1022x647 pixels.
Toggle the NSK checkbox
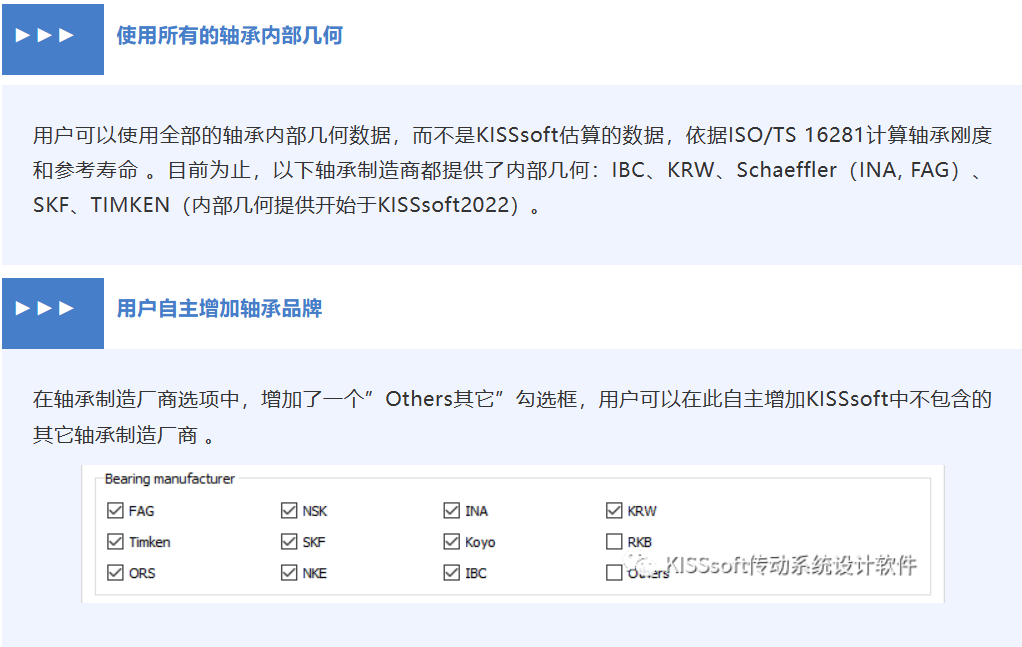coord(289,510)
